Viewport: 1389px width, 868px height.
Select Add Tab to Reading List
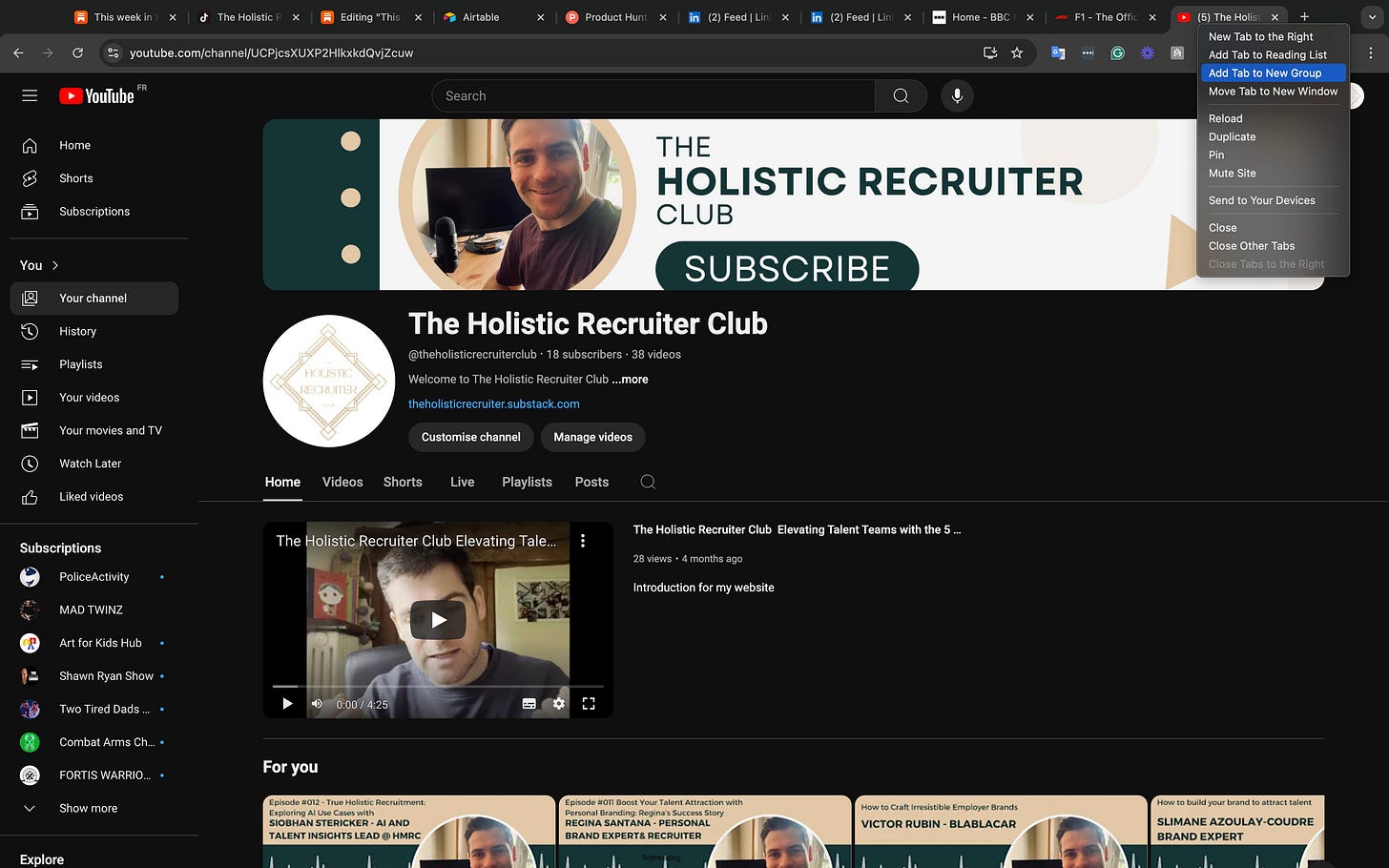click(1273, 54)
